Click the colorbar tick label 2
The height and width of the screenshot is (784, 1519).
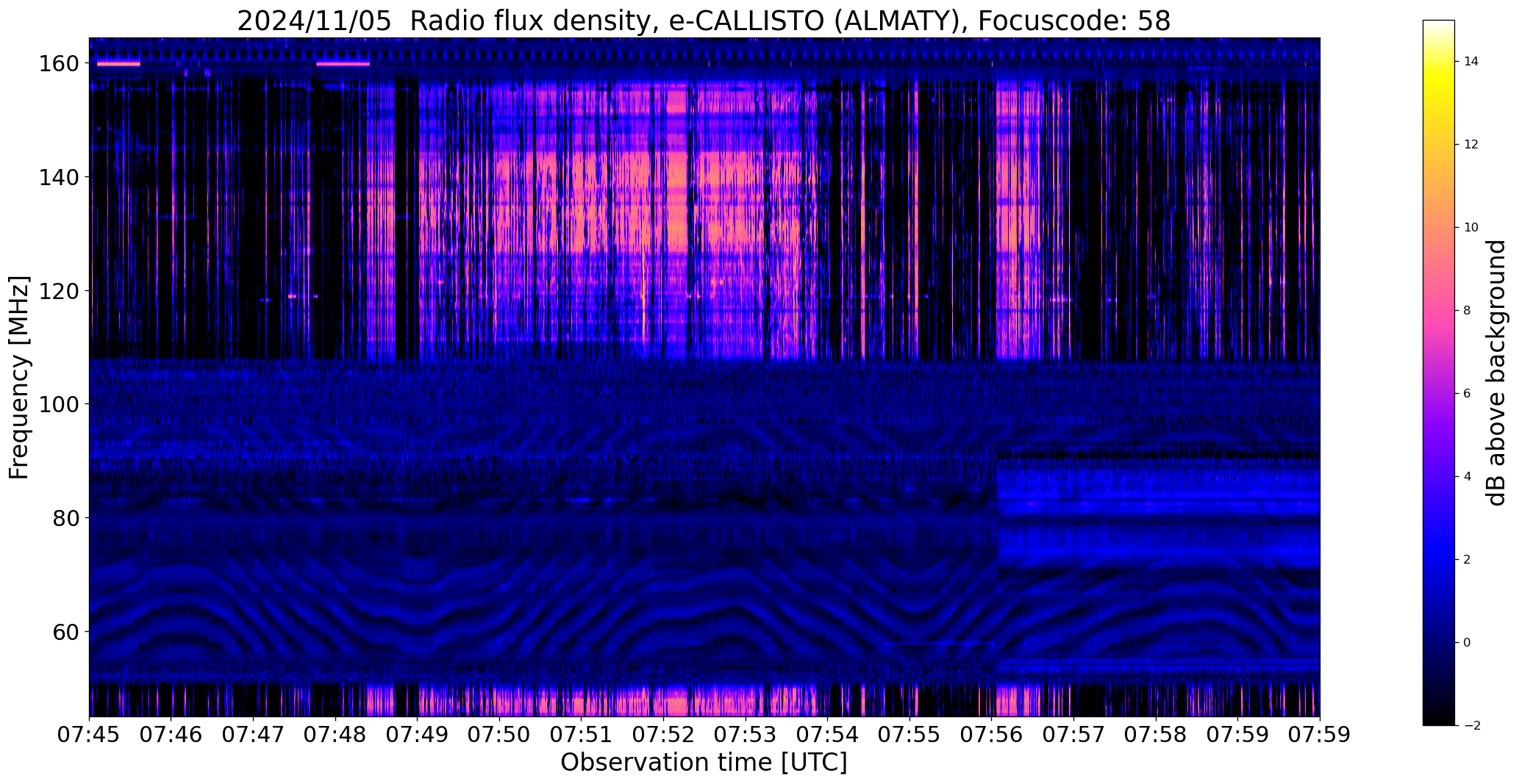pyautogui.click(x=1467, y=560)
